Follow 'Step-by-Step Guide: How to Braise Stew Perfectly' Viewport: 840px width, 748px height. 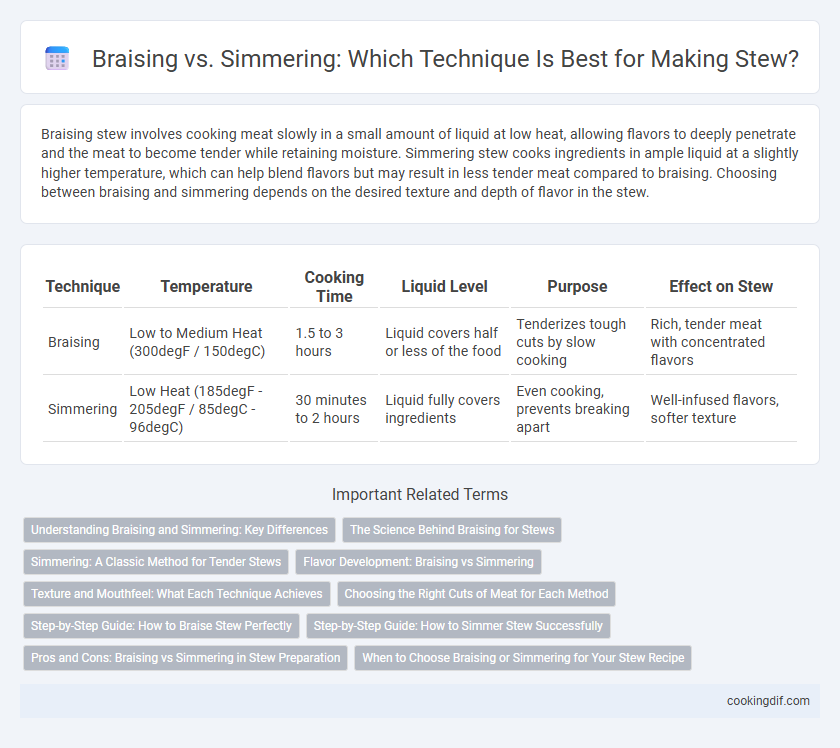tap(161, 626)
